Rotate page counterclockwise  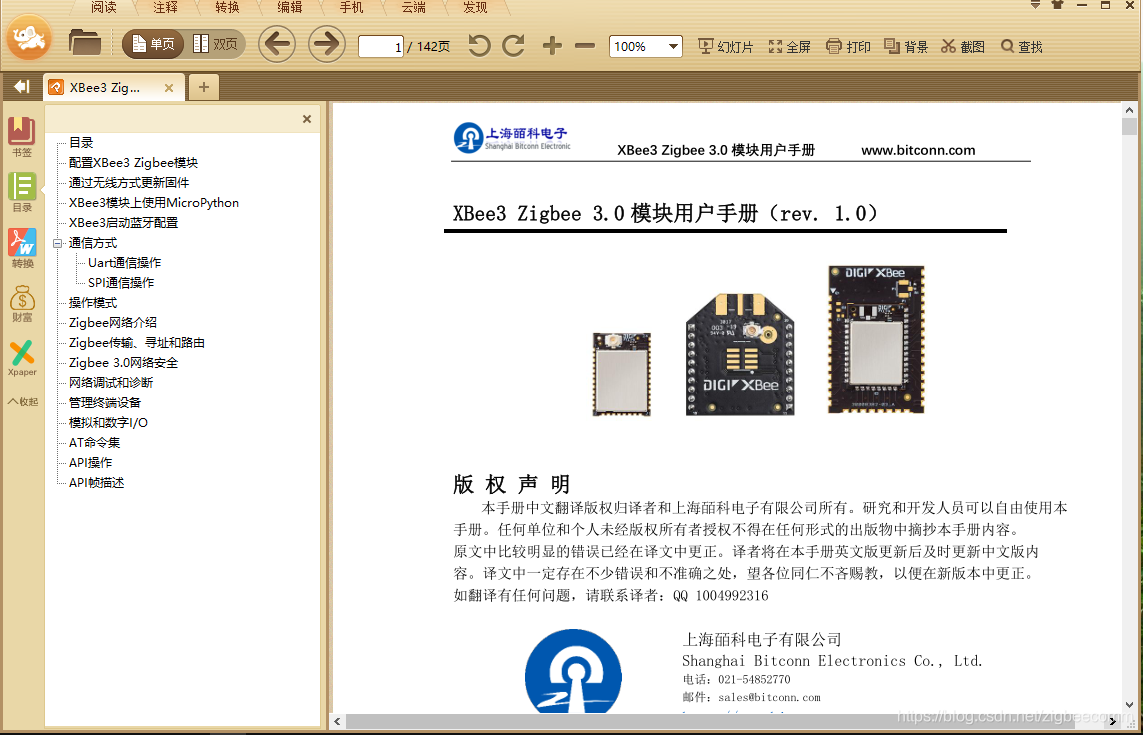[x=479, y=46]
